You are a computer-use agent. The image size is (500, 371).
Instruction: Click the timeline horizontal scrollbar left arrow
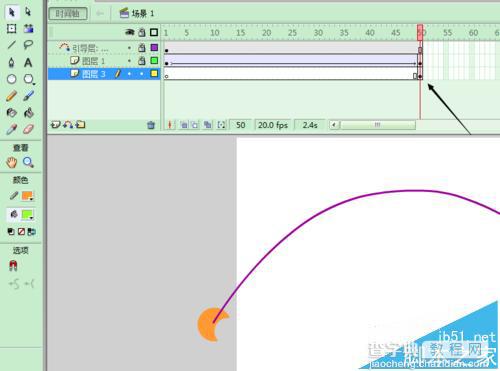(x=334, y=125)
